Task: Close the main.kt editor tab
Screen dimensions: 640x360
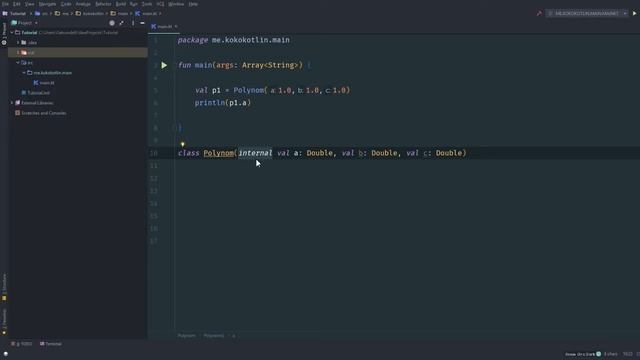Action: 176,27
